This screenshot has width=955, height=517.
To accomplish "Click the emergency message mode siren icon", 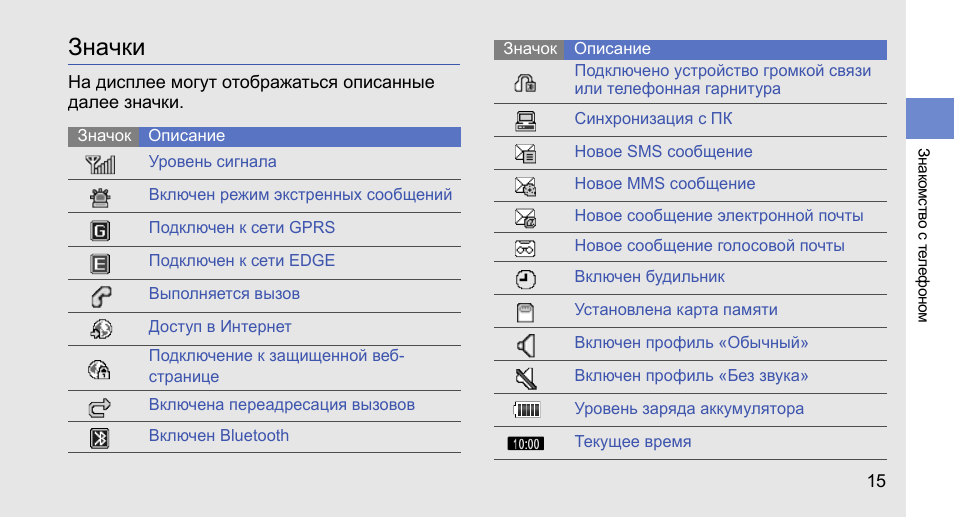I will [x=100, y=197].
